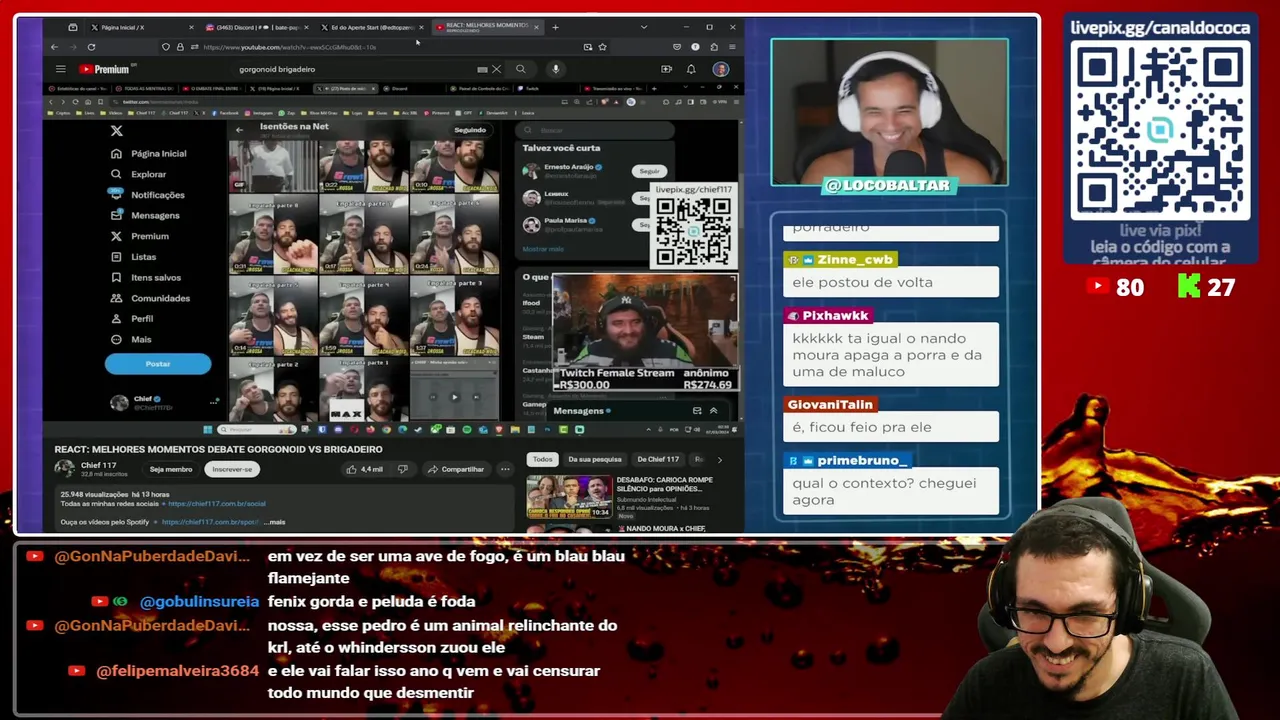
Task: Click the X logo in the Twitter sidebar
Action: tap(117, 131)
